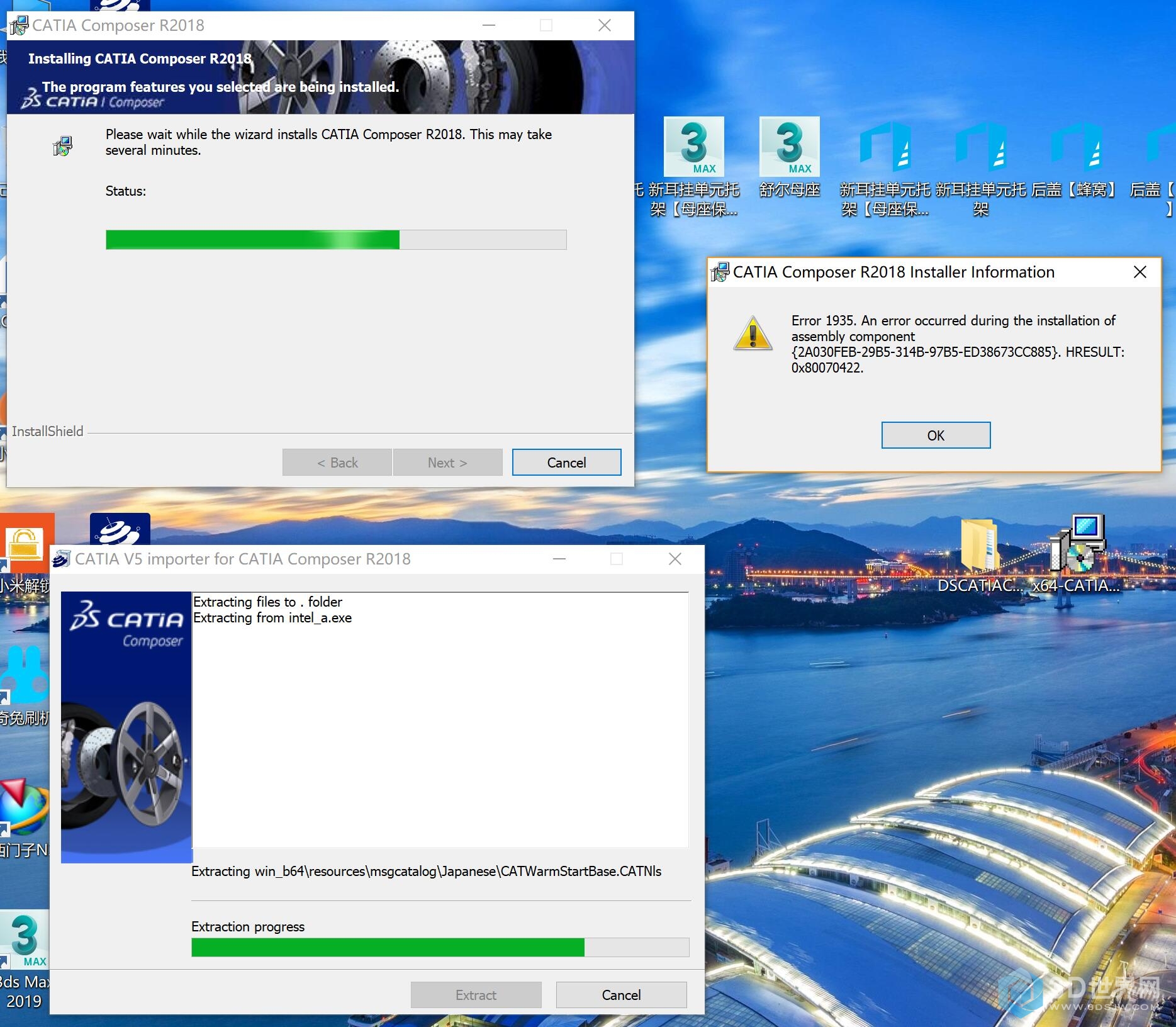
Task: Cancel the CATIA Composer R2018 installation
Action: [x=566, y=463]
